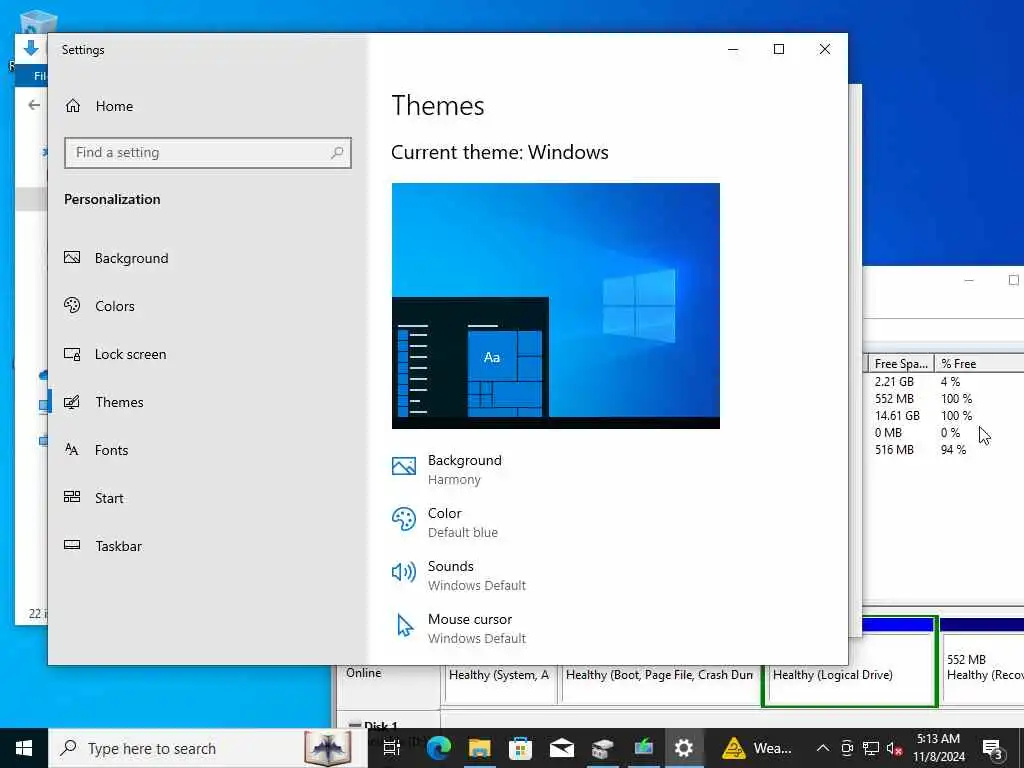The width and height of the screenshot is (1024, 768).
Task: Minimize the Settings window
Action: point(733,50)
